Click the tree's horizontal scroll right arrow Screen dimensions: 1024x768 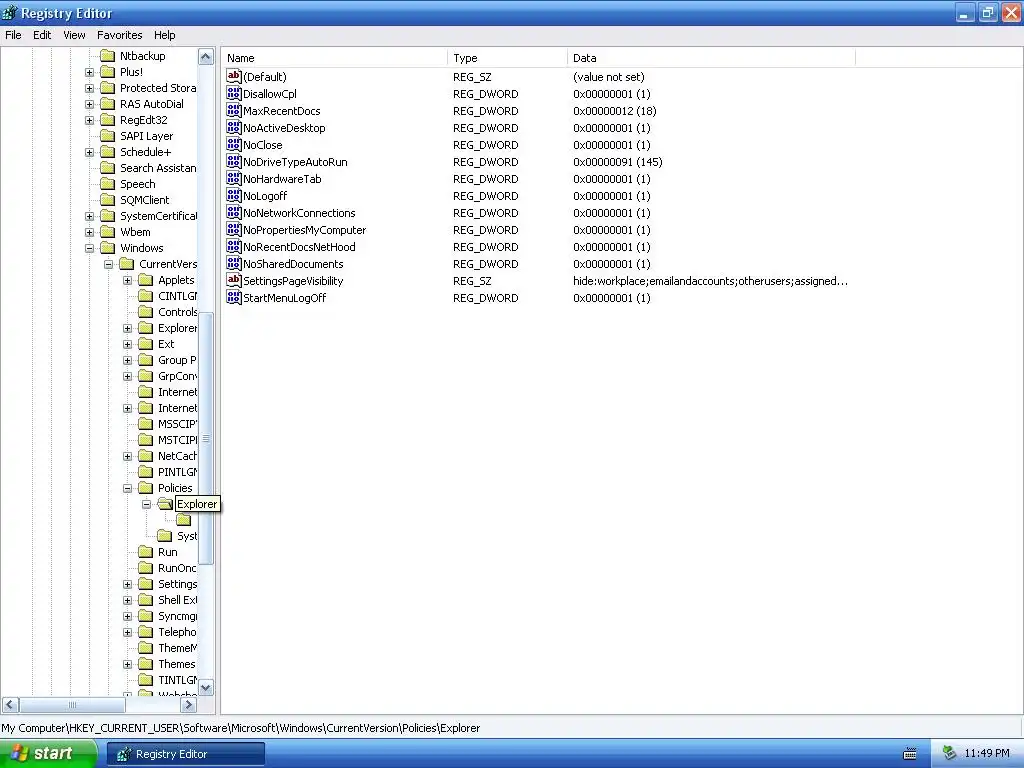pos(189,705)
